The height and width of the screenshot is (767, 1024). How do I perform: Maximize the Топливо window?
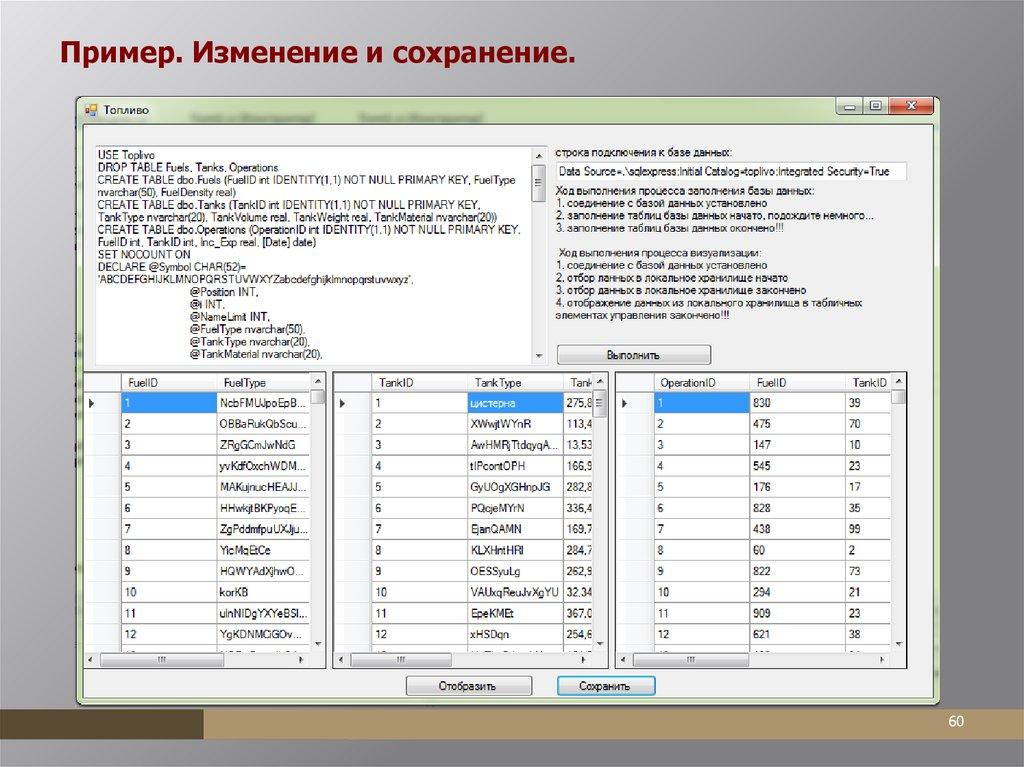(x=875, y=106)
